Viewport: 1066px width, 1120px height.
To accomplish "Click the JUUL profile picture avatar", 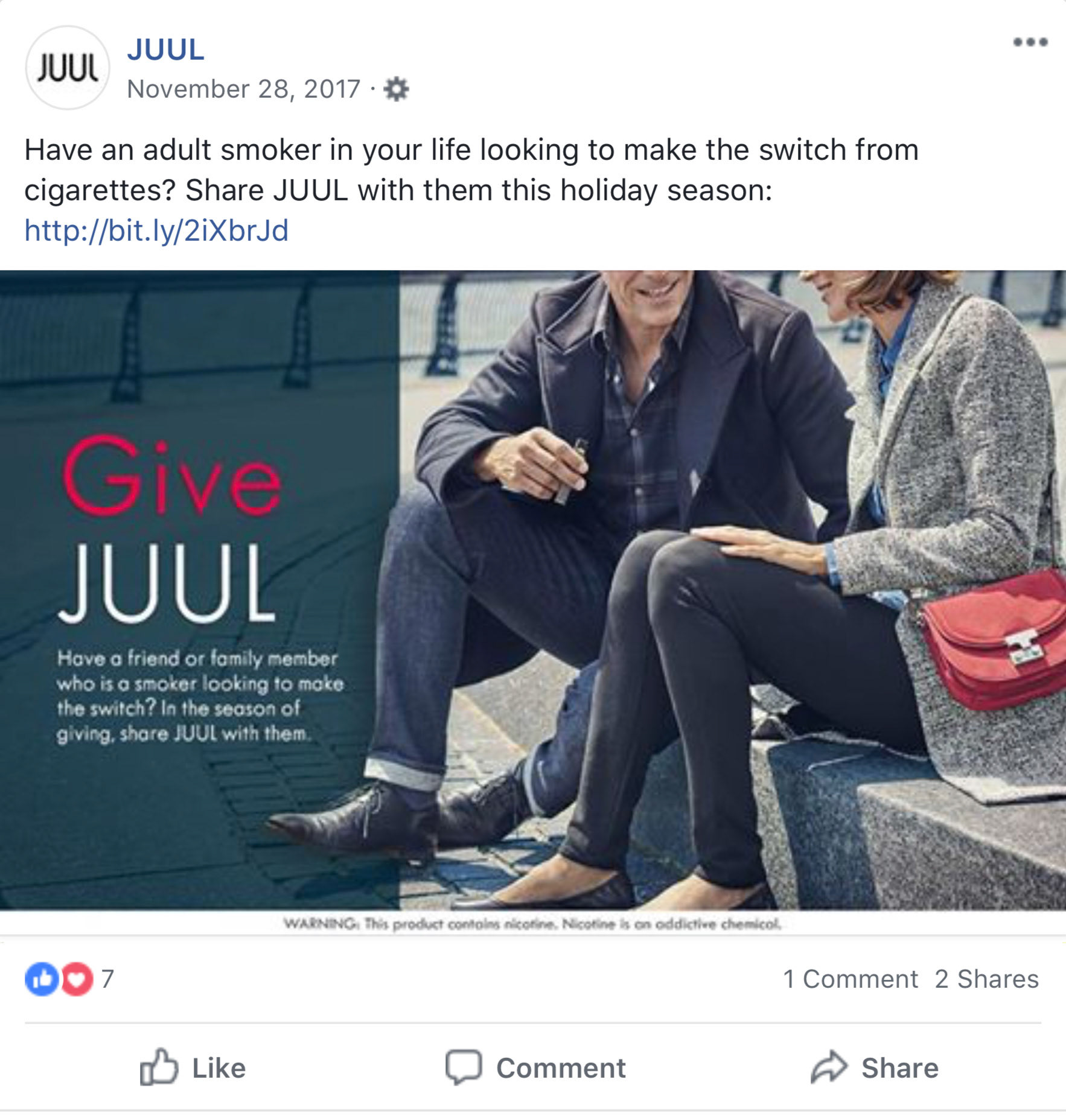I will pyautogui.click(x=68, y=68).
